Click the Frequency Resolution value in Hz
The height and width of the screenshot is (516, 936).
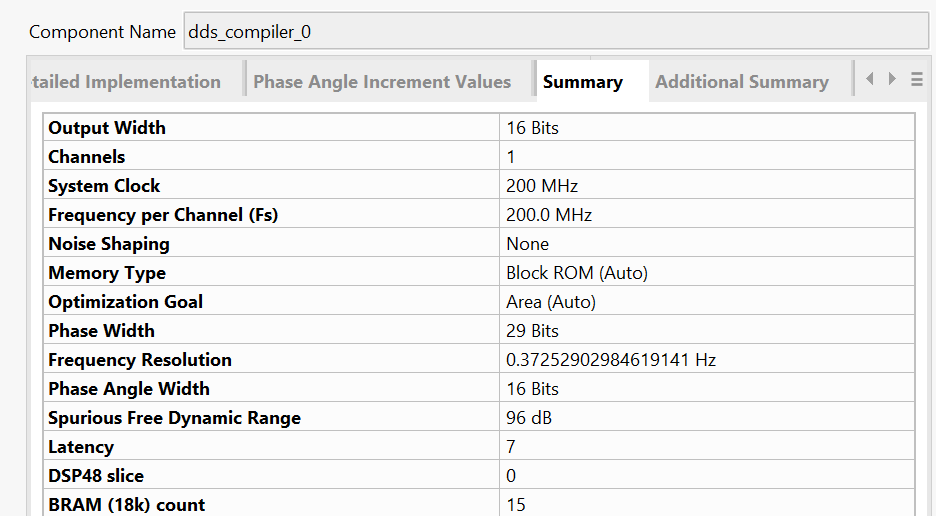click(611, 360)
